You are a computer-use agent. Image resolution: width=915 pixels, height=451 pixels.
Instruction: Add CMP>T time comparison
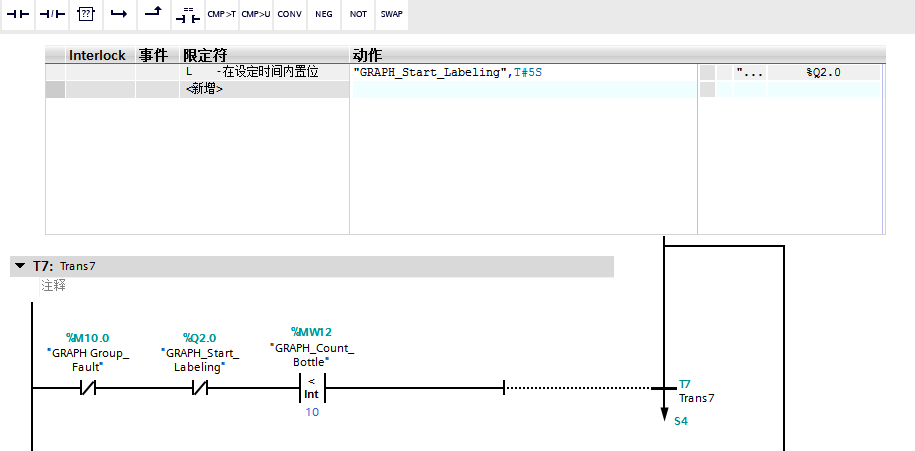[x=222, y=15]
